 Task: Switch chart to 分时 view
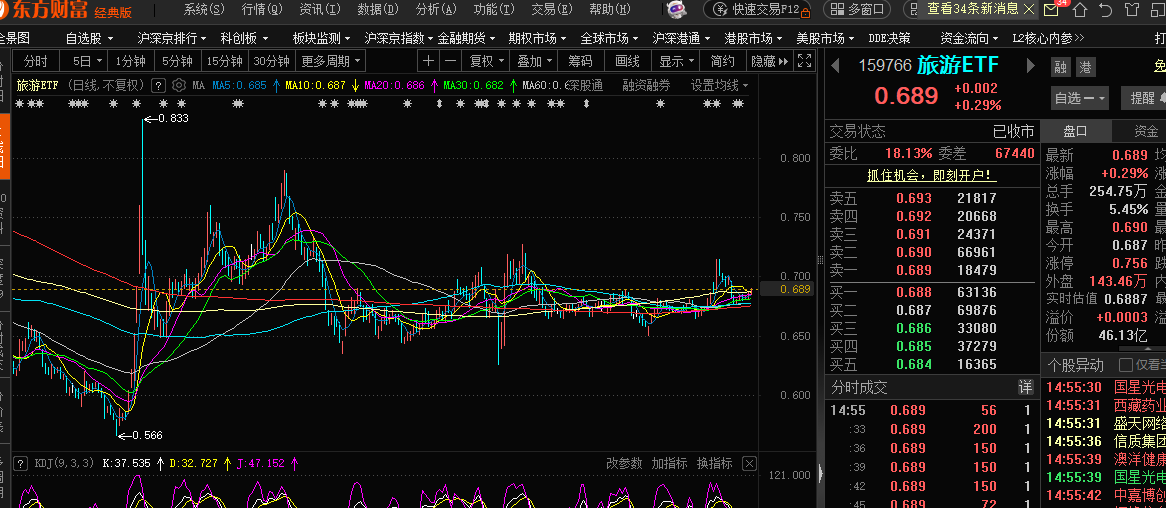pos(36,61)
